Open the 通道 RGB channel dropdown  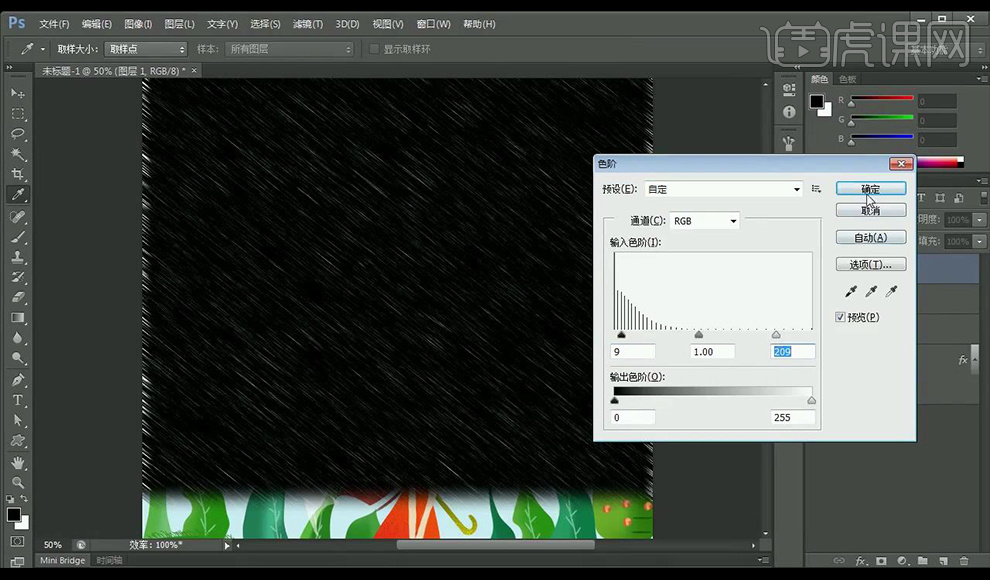(x=704, y=221)
